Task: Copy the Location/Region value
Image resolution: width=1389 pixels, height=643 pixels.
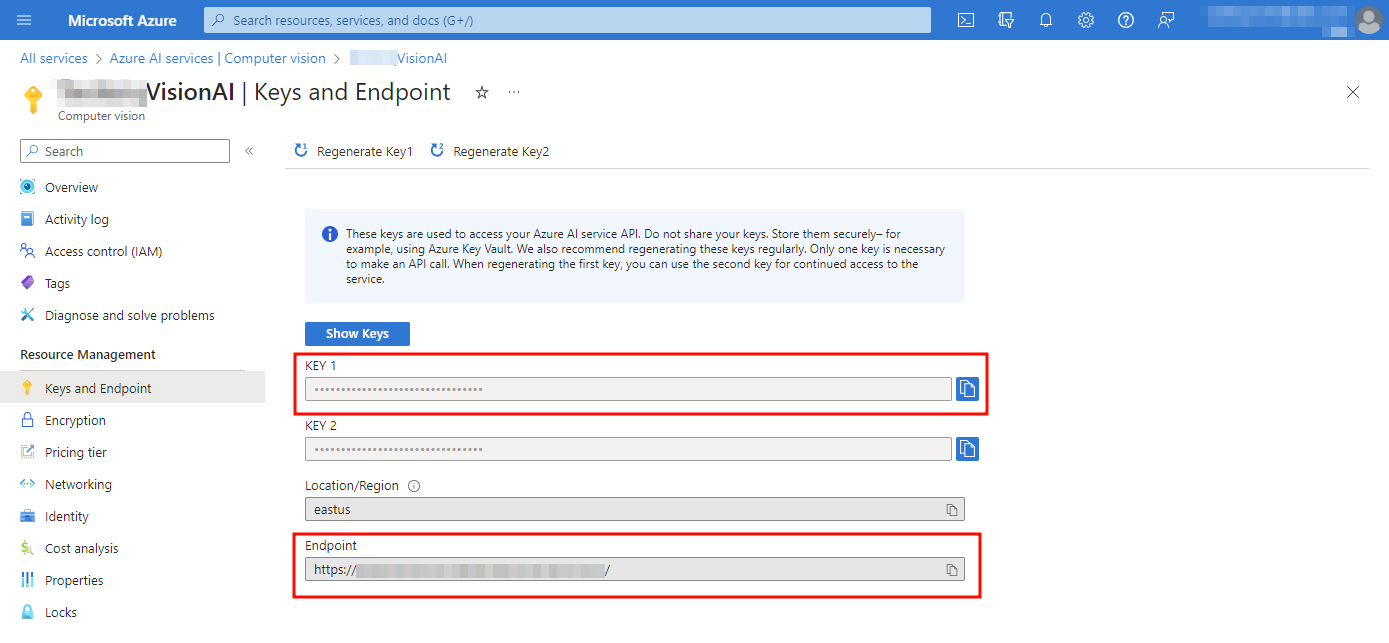Action: [952, 510]
